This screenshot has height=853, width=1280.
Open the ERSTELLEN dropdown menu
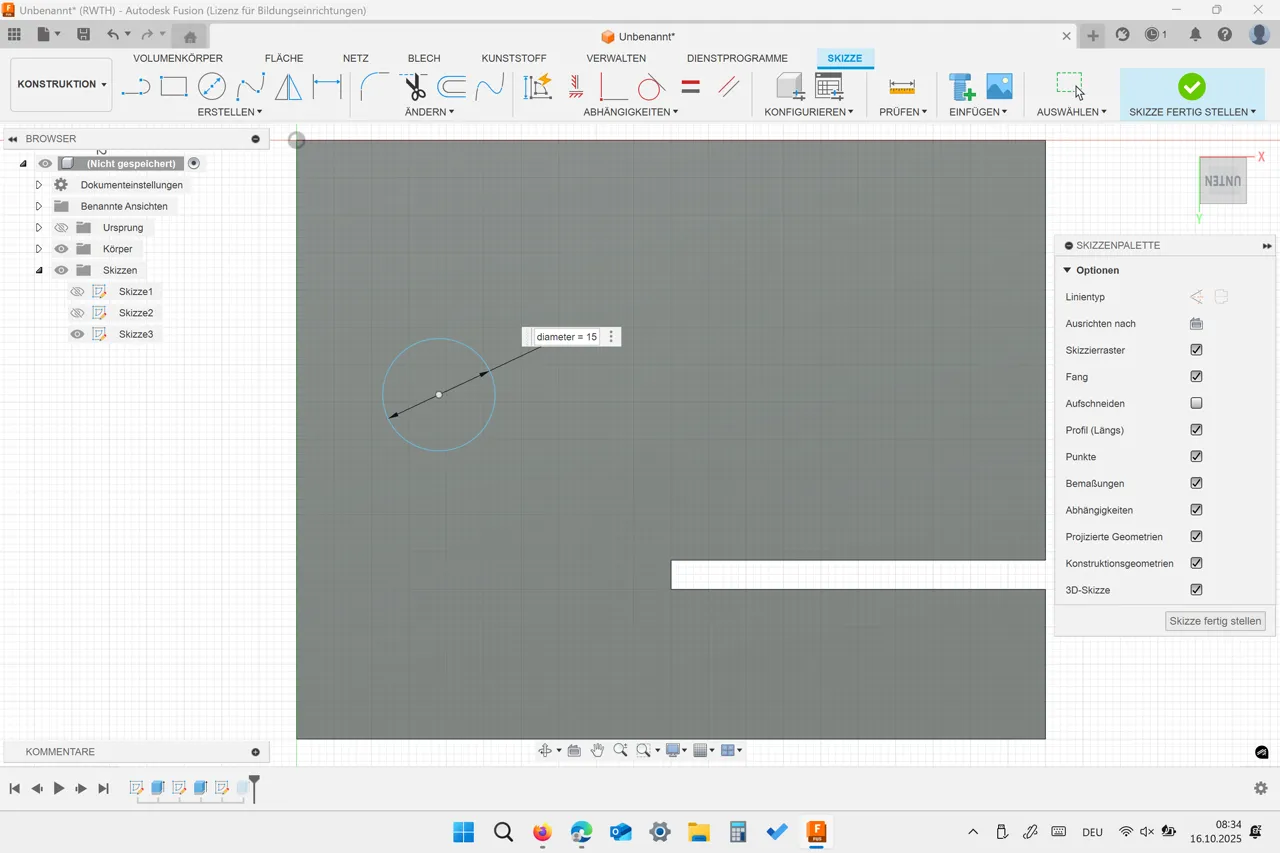point(230,112)
